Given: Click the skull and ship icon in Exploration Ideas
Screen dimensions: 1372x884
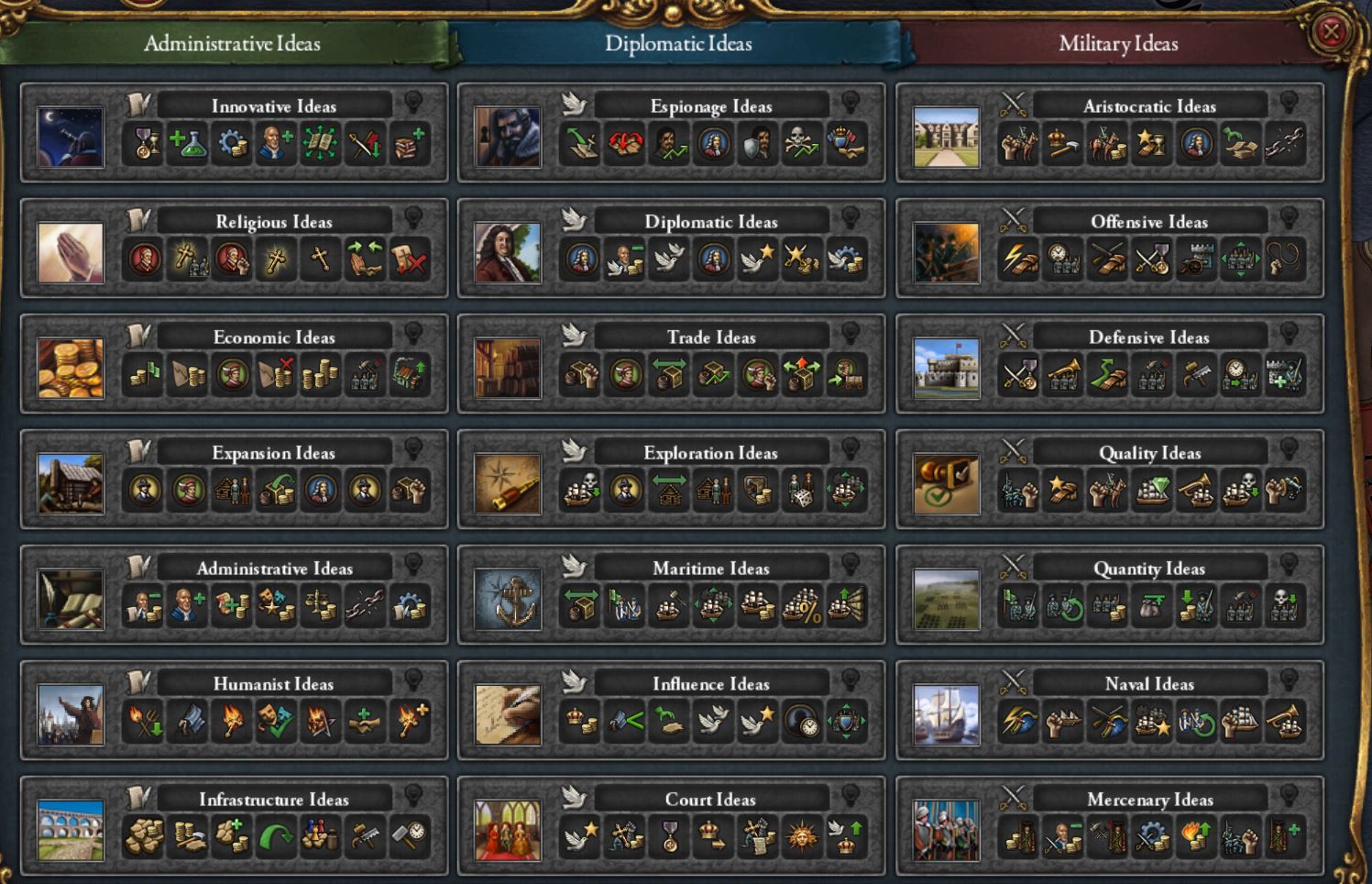Looking at the screenshot, I should (x=581, y=491).
